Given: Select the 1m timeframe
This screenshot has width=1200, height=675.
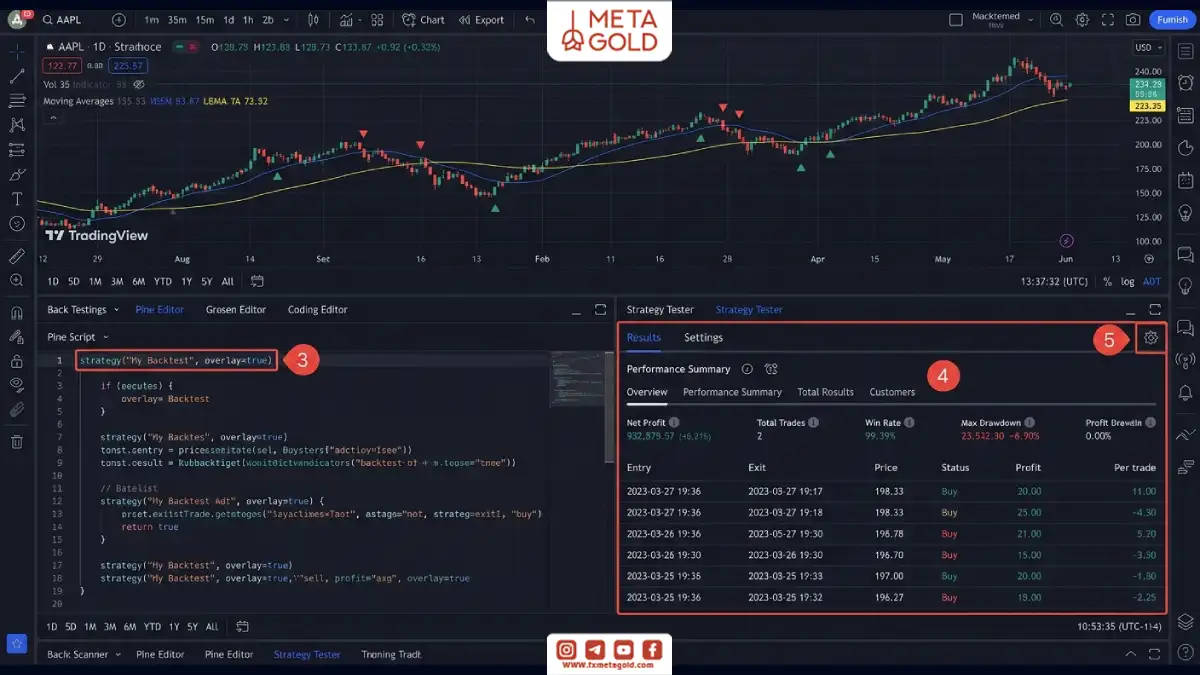Looking at the screenshot, I should 151,19.
